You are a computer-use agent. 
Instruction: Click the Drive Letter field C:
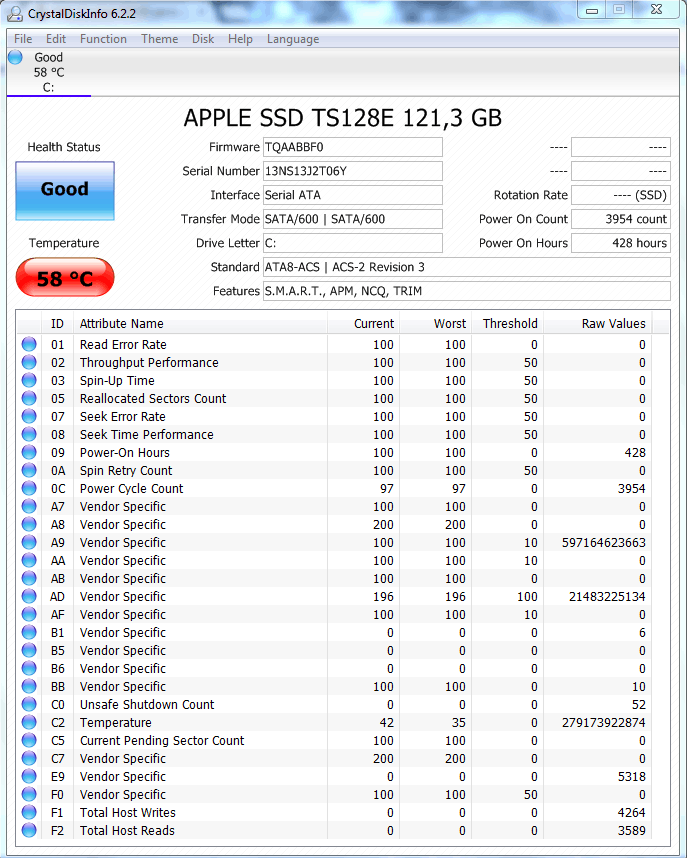pos(353,243)
